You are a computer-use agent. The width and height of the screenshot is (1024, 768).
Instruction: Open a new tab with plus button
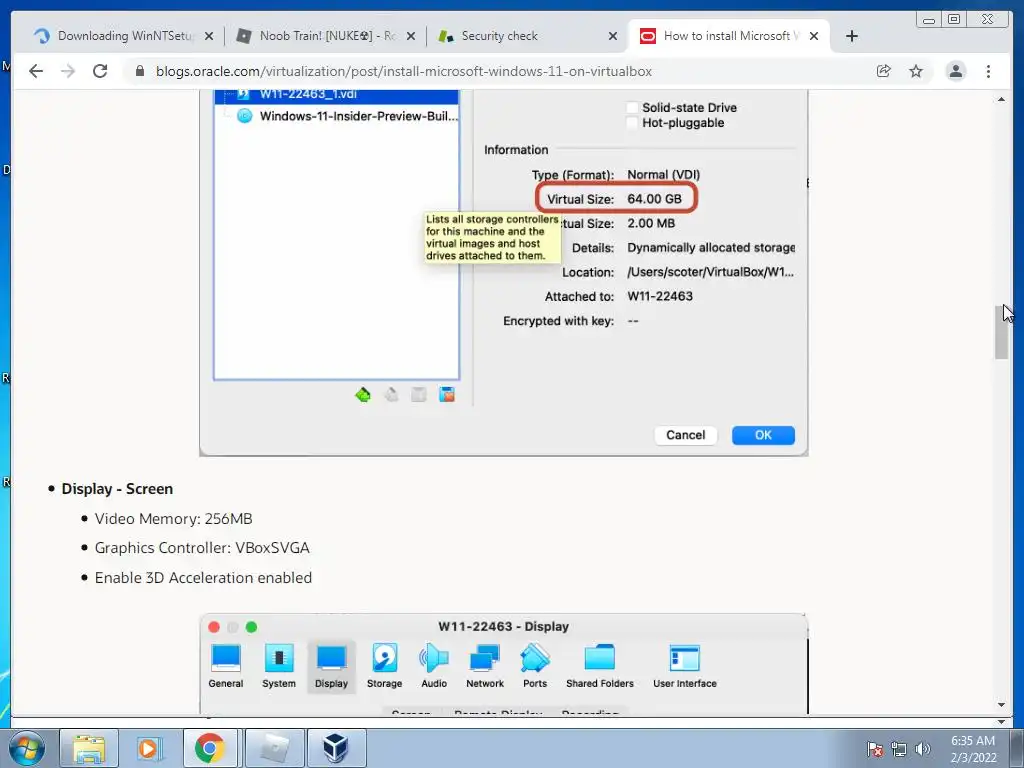852,36
